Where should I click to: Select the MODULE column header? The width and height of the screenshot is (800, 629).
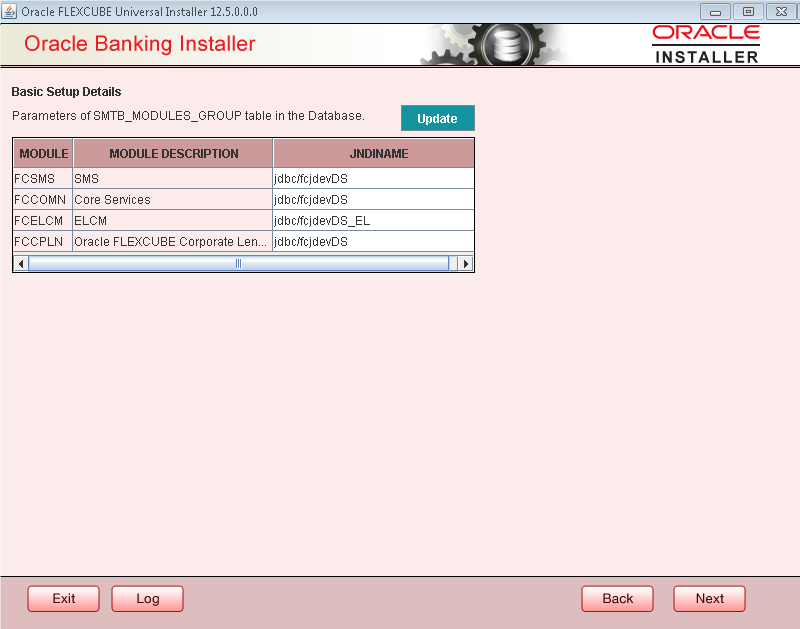pyautogui.click(x=42, y=153)
